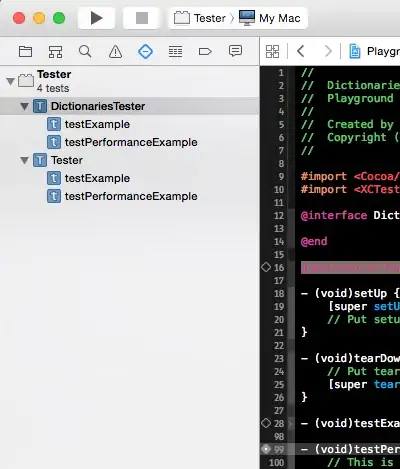Click the Playground jump bar label

pyautogui.click(x=383, y=51)
